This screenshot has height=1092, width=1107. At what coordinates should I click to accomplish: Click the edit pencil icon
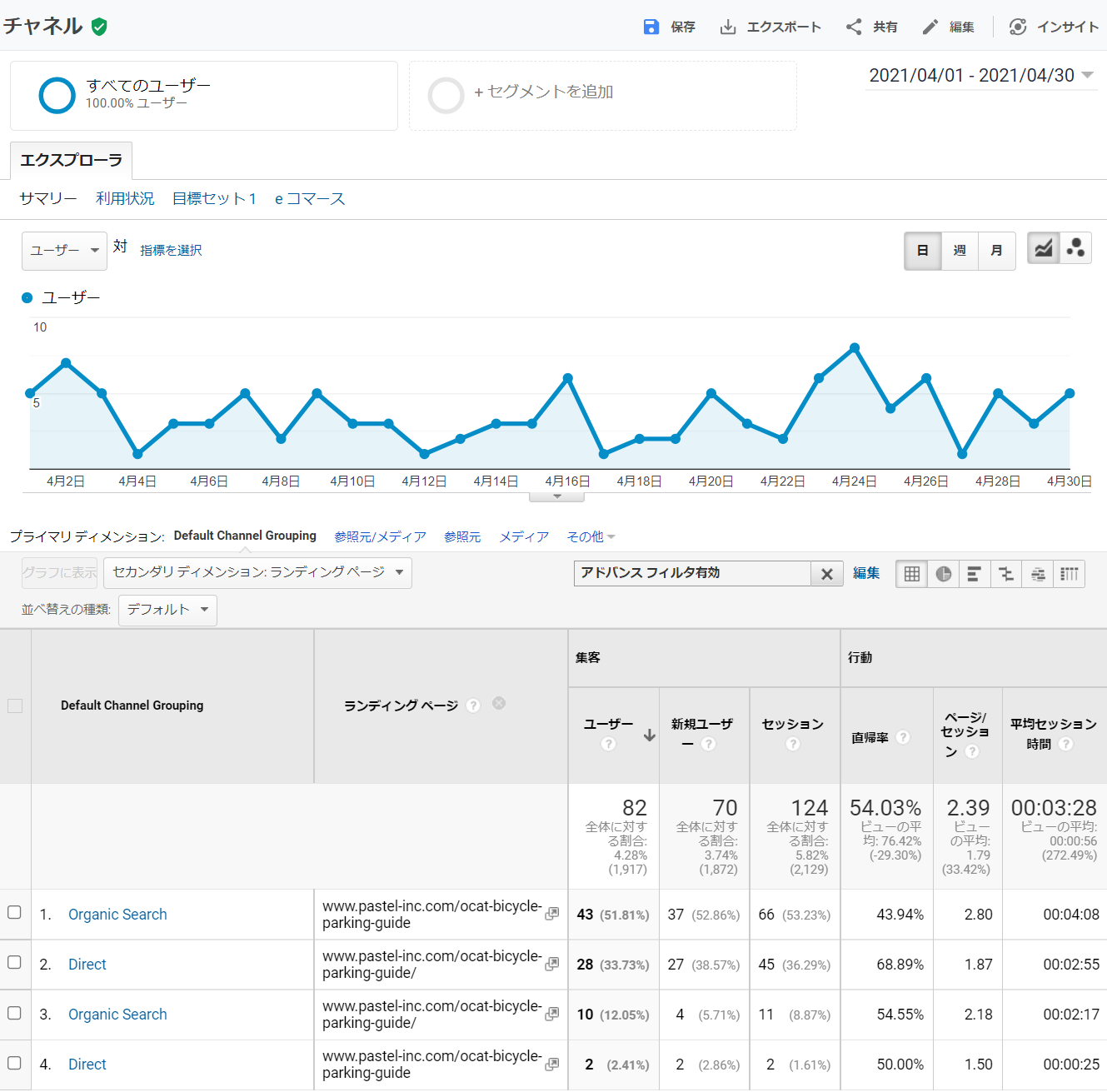930,27
